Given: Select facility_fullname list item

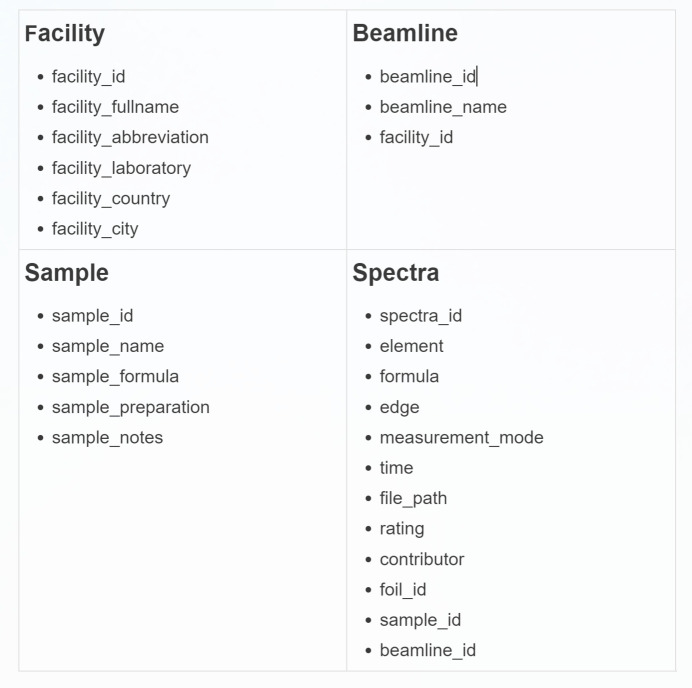Looking at the screenshot, I should tap(115, 107).
